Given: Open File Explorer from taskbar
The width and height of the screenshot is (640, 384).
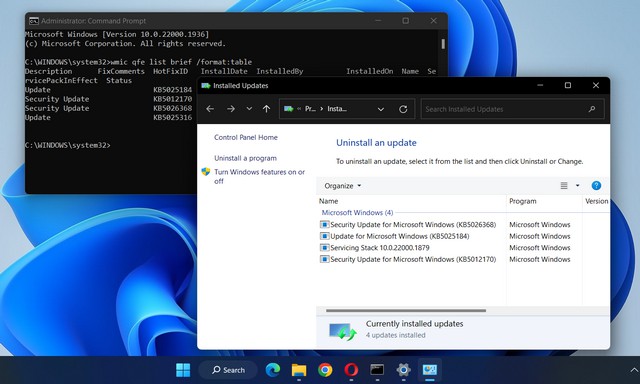Looking at the screenshot, I should point(299,370).
